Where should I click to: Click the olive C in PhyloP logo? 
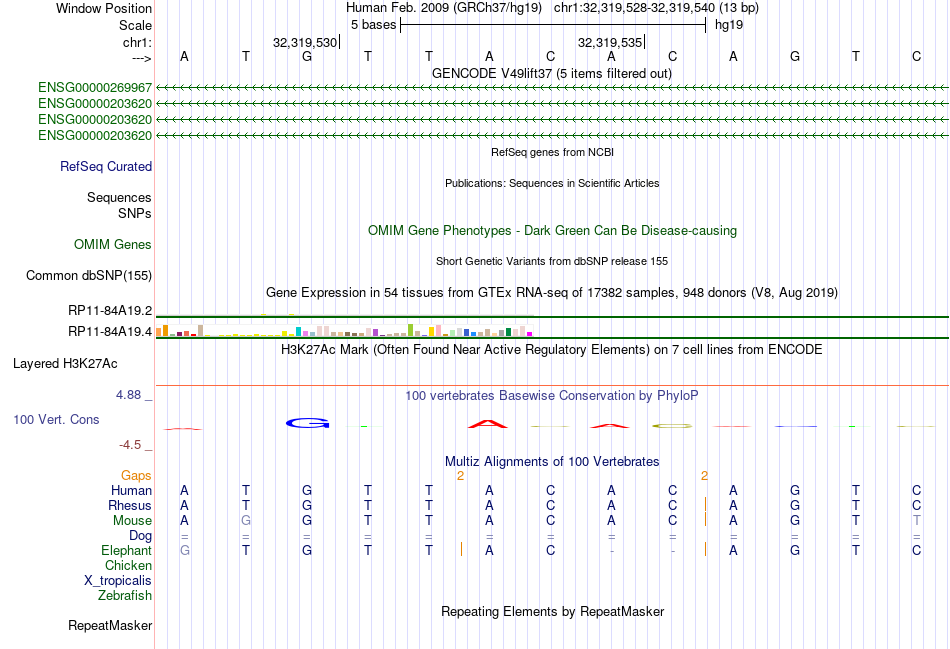tap(673, 426)
